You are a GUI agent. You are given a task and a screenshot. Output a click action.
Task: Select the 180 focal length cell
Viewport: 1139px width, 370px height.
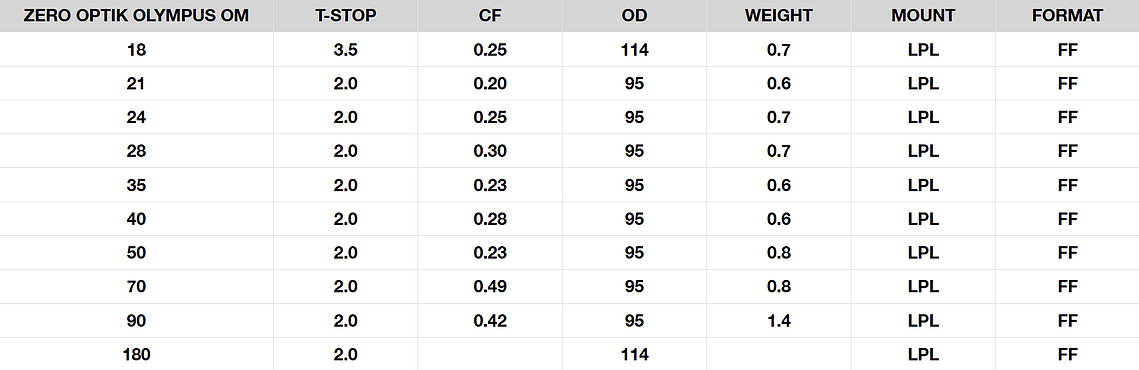coord(137,355)
